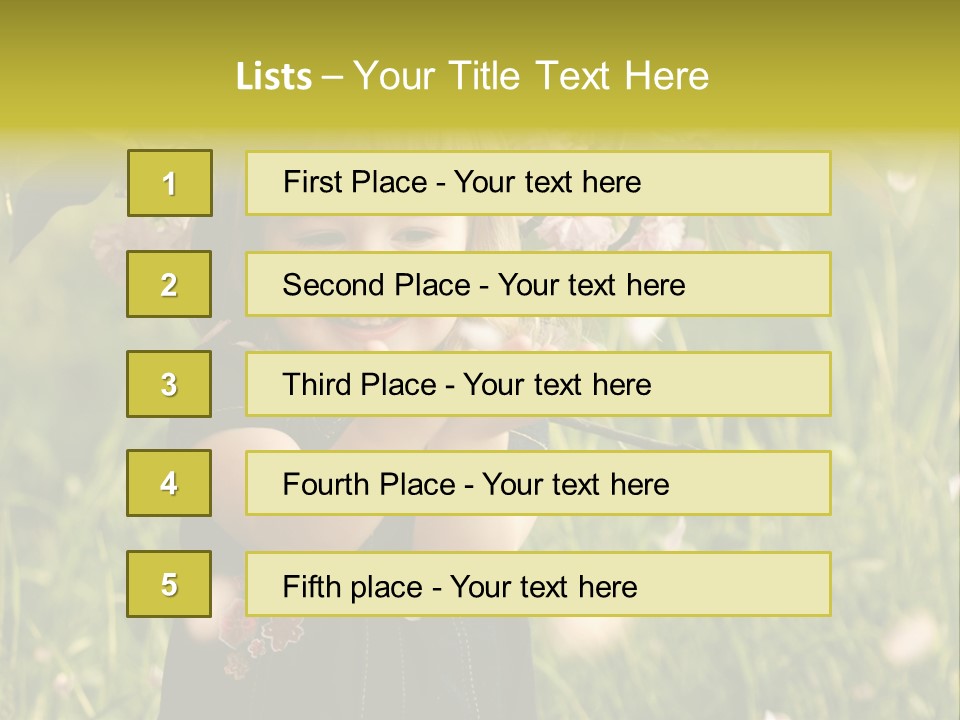The image size is (960, 720).
Task: Click the Third Place text box
Action: click(x=538, y=384)
